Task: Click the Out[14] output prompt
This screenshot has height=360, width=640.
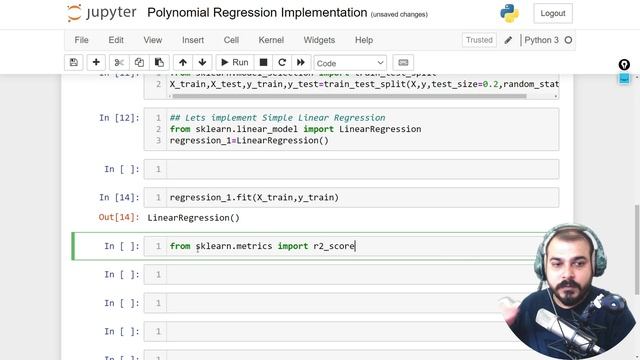Action: coord(119,217)
